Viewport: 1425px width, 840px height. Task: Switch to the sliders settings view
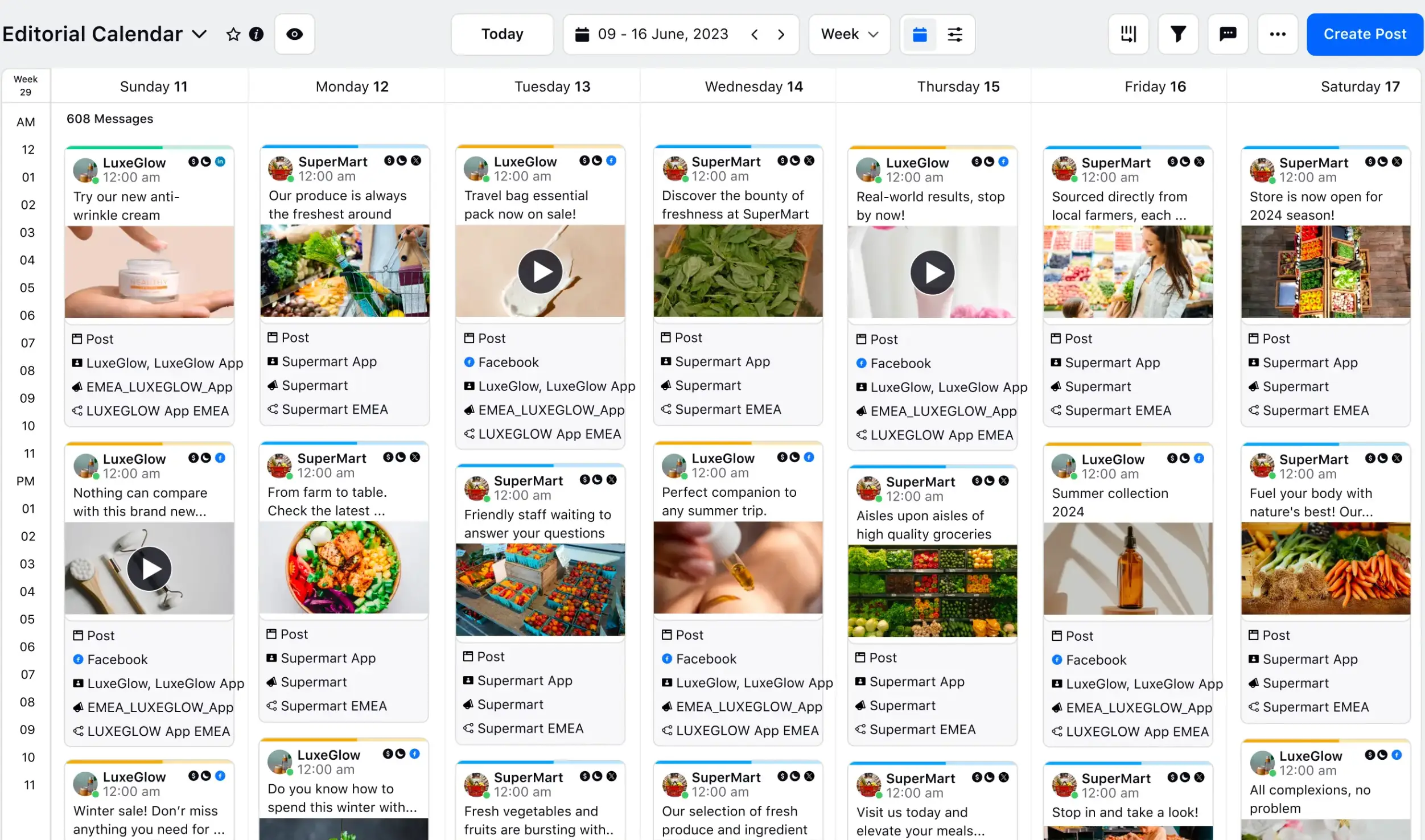click(955, 35)
